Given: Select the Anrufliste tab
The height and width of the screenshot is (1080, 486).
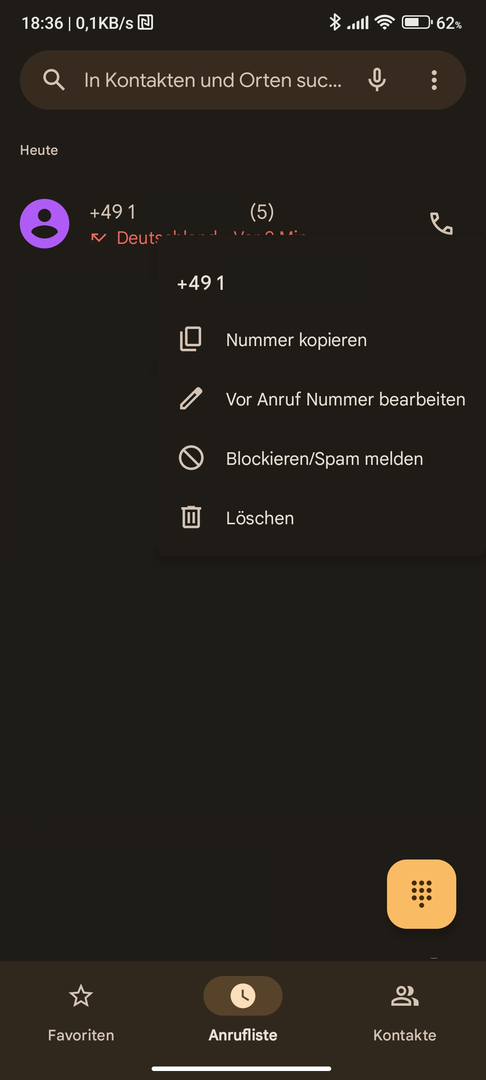Looking at the screenshot, I should [x=243, y=1011].
